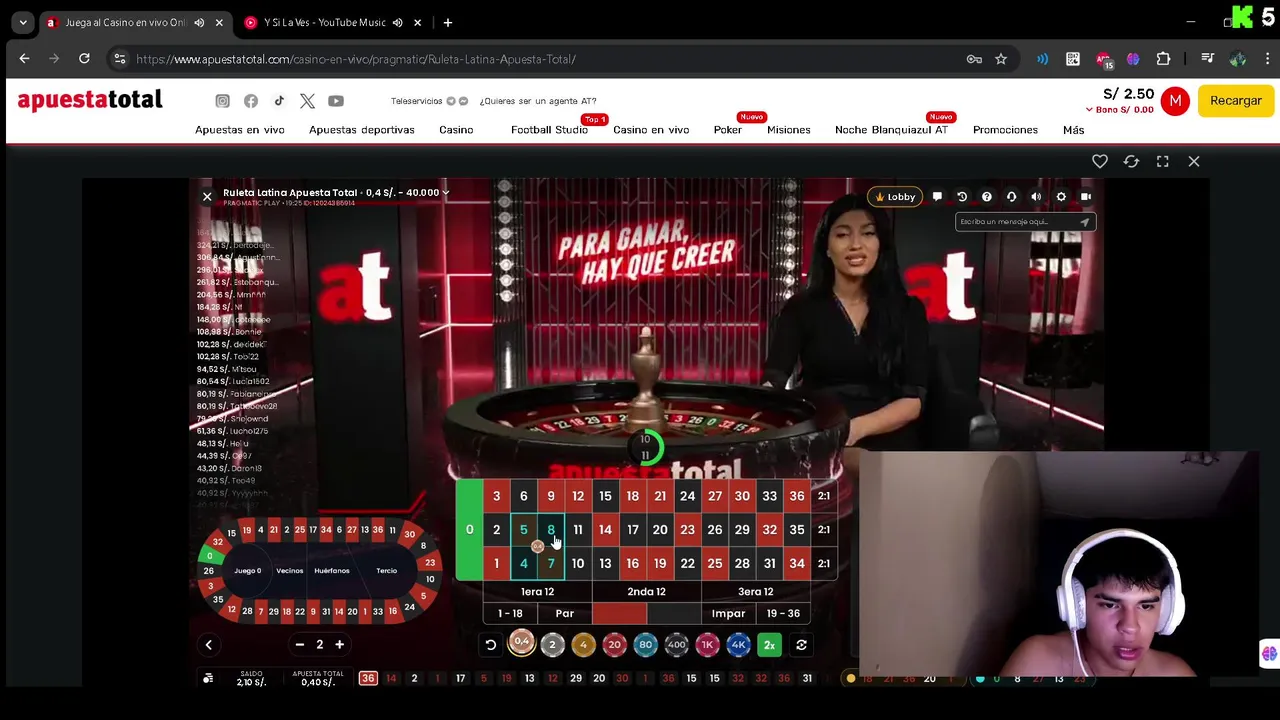Bet on number 17 on the table
The width and height of the screenshot is (1280, 720).
[632, 530]
